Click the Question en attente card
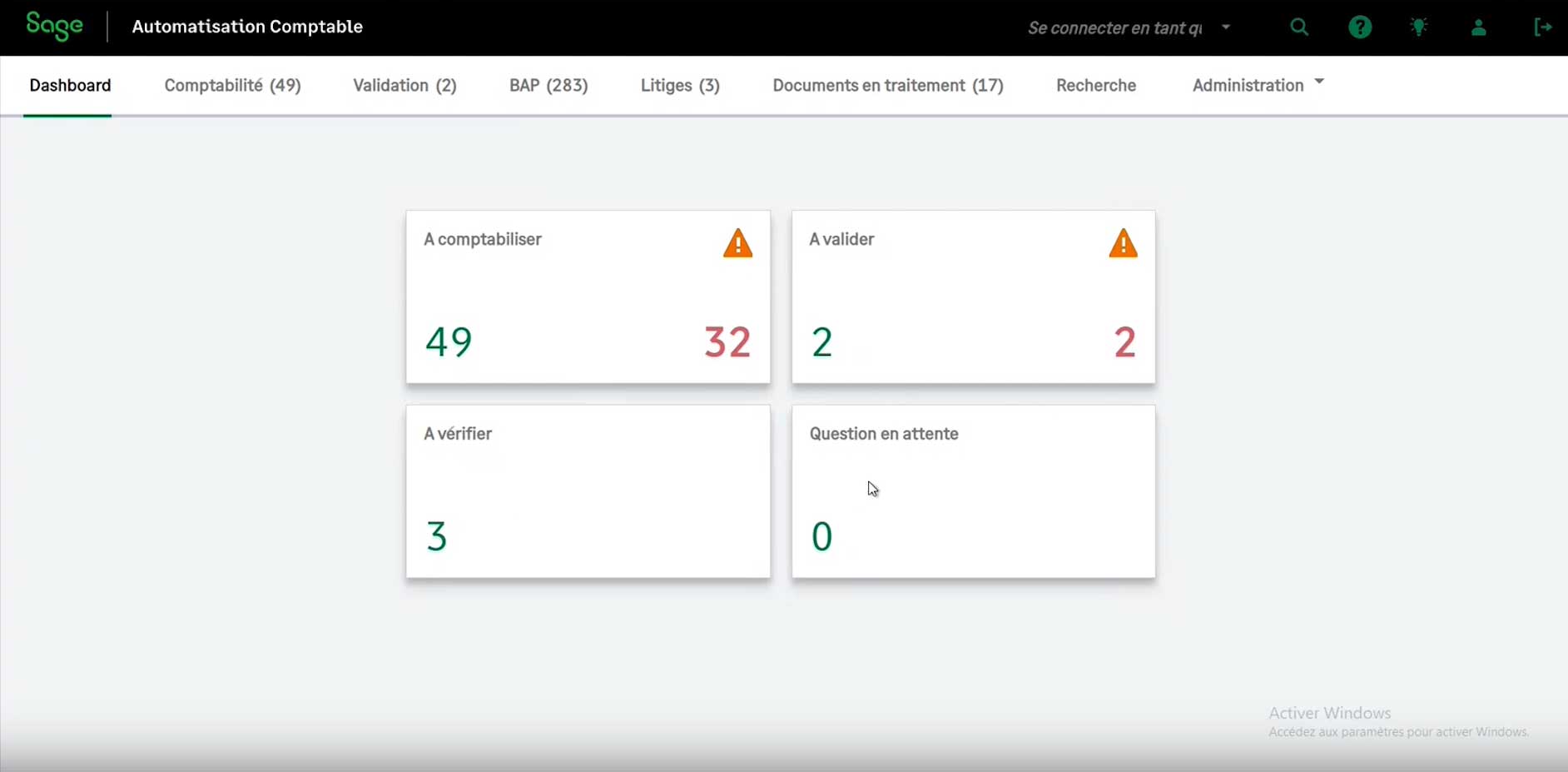This screenshot has height=772, width=1568. [973, 491]
